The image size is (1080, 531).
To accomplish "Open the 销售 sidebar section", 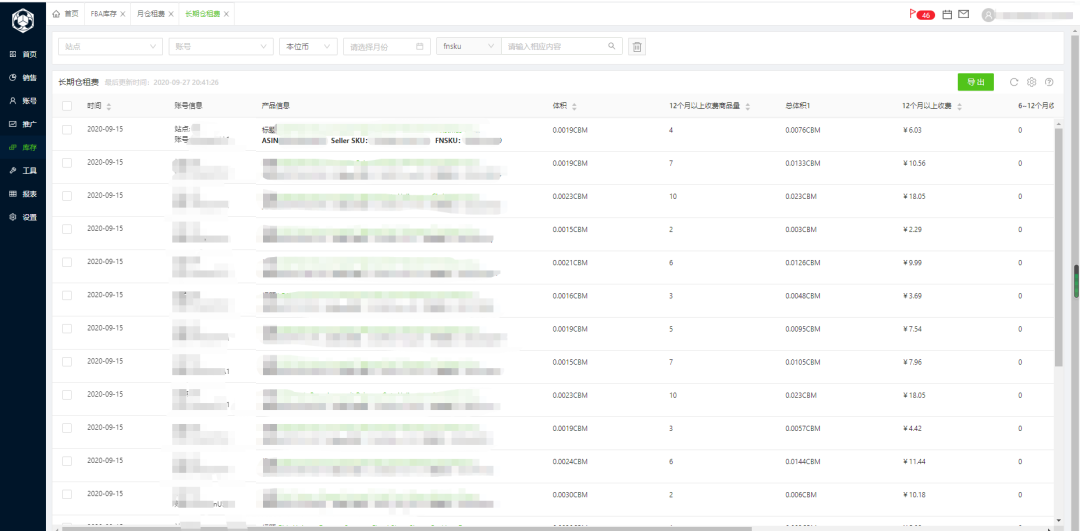I will (23, 78).
